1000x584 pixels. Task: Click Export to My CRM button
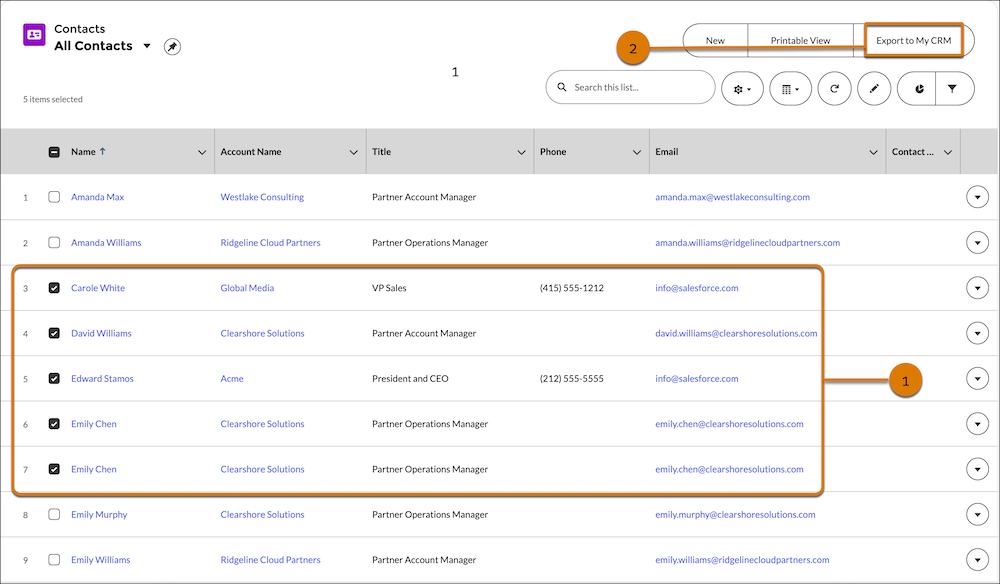pyautogui.click(x=913, y=40)
